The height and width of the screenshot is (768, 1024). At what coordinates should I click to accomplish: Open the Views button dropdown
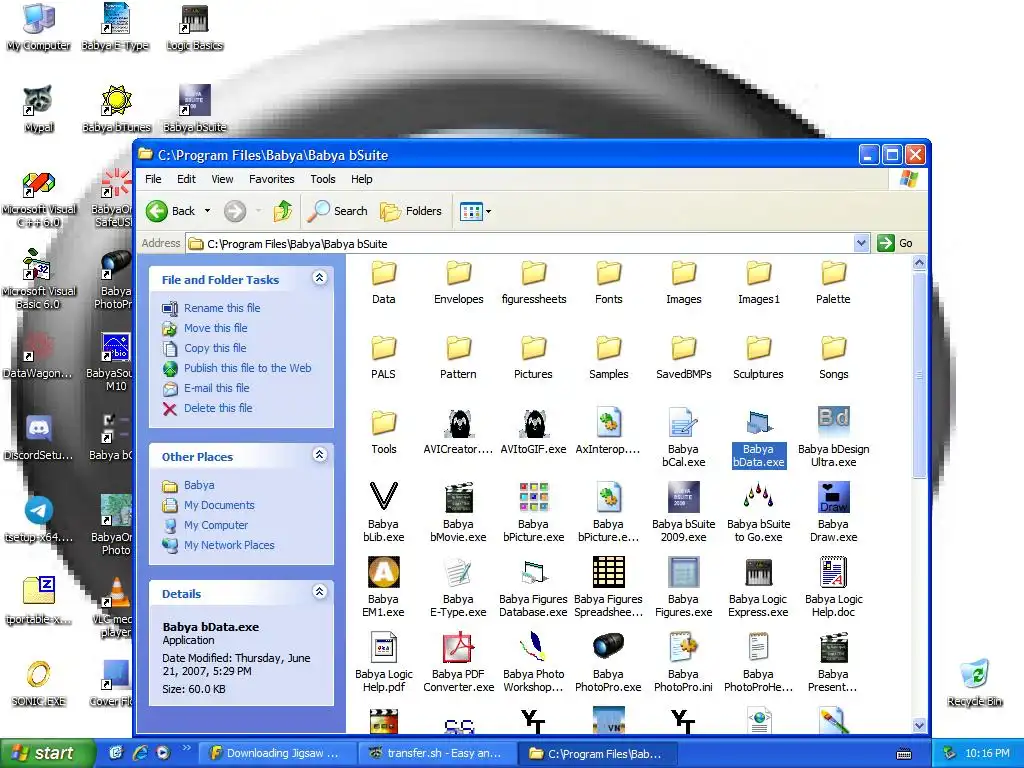(488, 212)
